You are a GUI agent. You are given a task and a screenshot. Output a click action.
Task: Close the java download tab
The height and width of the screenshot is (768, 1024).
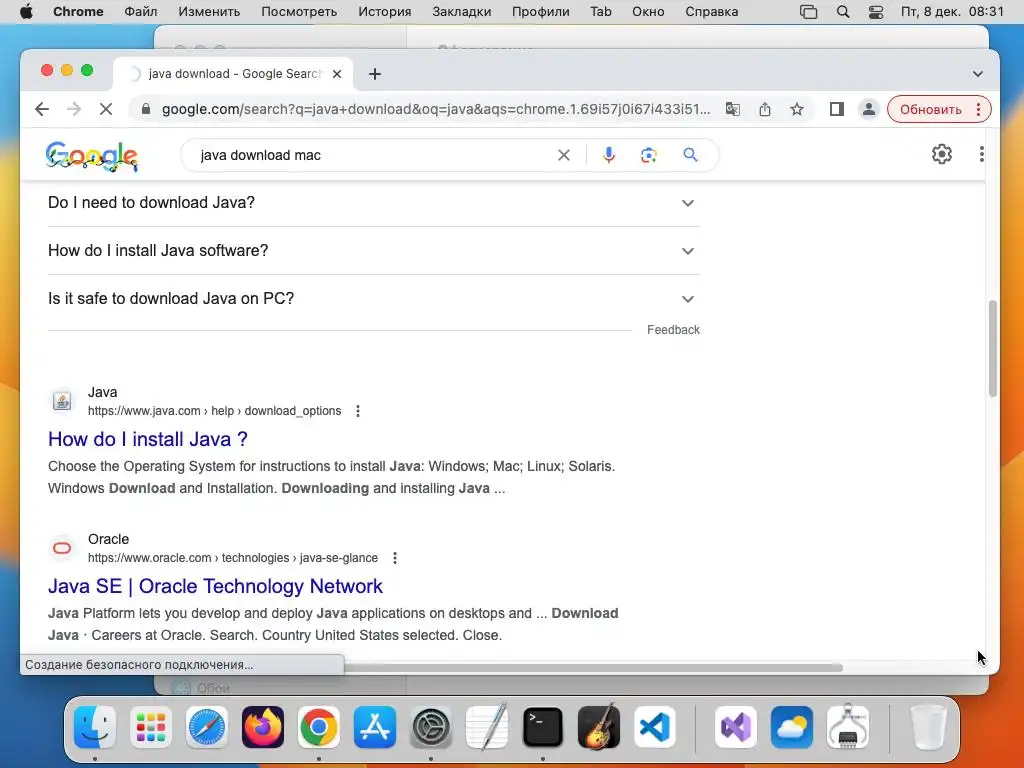click(x=337, y=74)
